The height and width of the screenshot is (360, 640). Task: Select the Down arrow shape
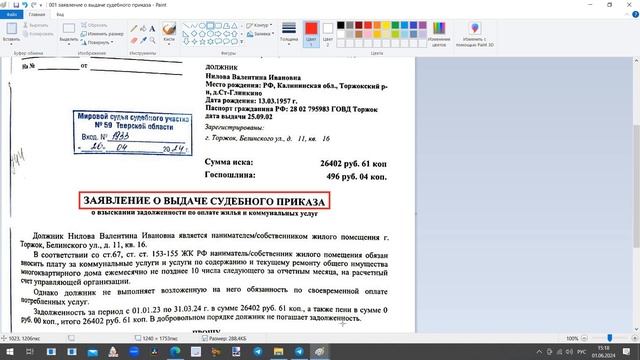186,41
